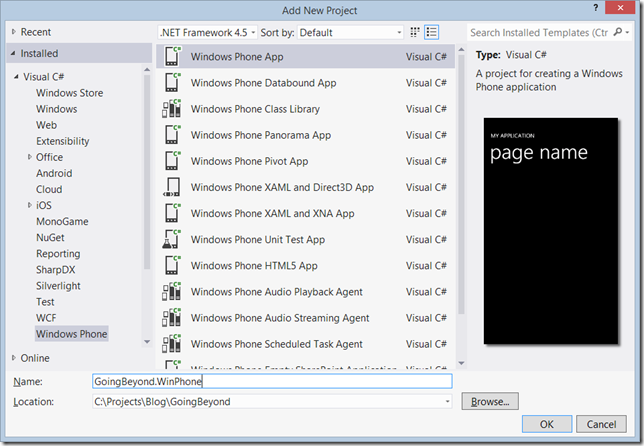
Task: Switch to small icons view
Action: pos(415,32)
